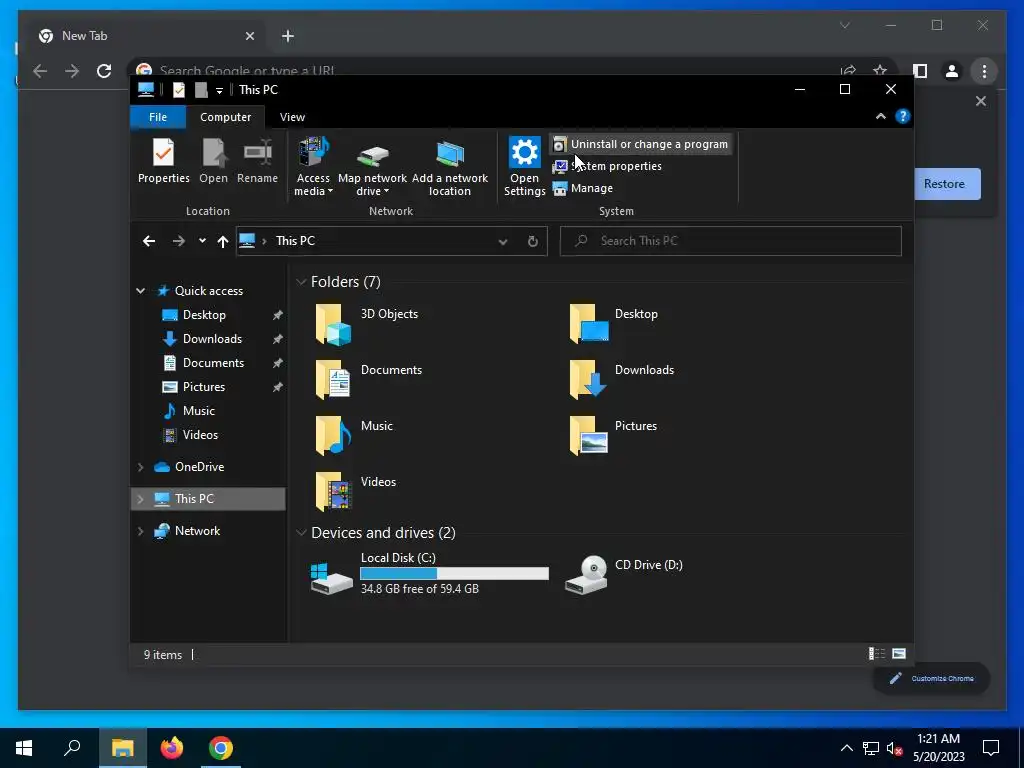Open Firefox from taskbar

172,748
